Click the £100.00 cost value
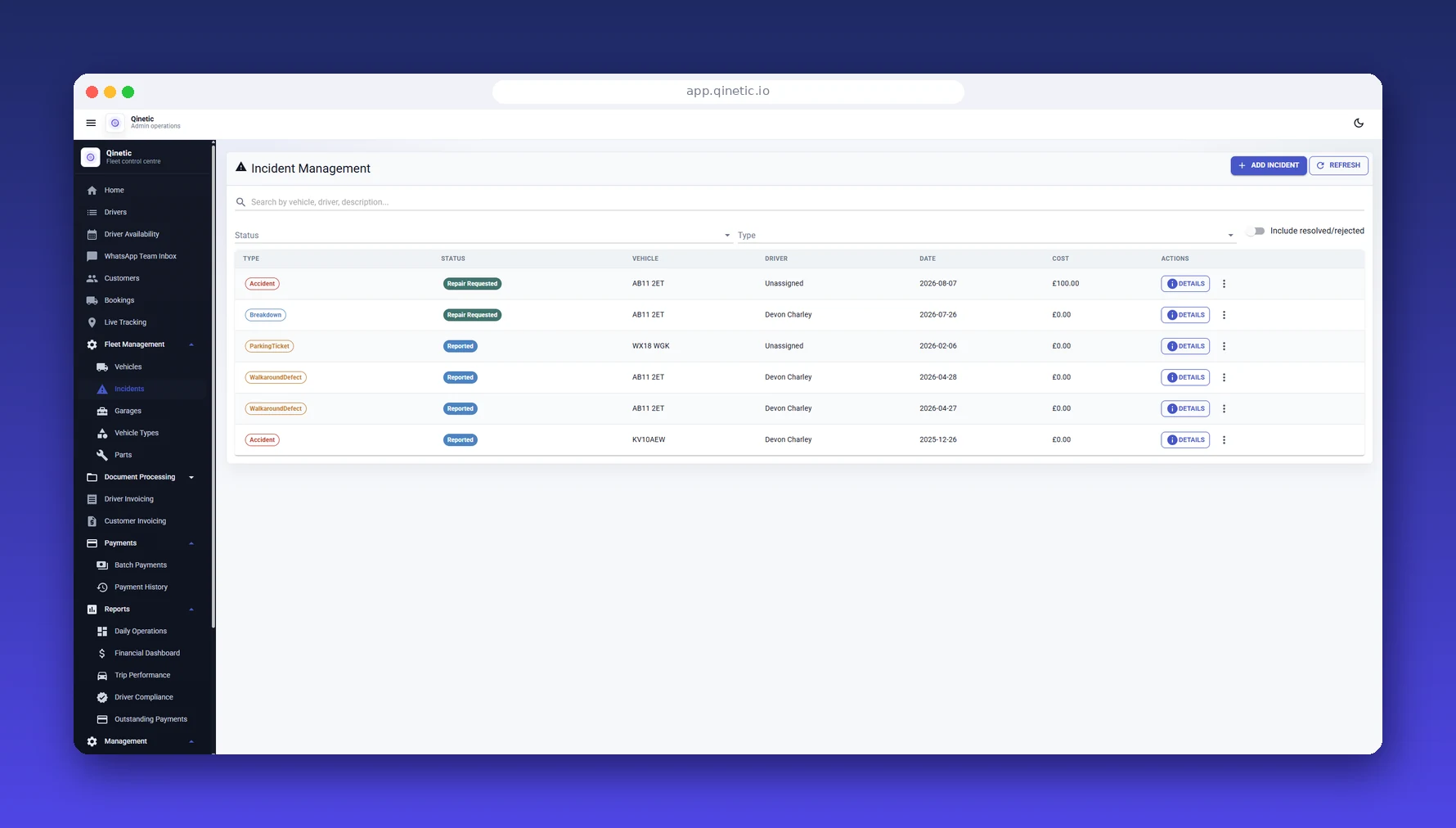Image resolution: width=1456 pixels, height=828 pixels. 1065,284
